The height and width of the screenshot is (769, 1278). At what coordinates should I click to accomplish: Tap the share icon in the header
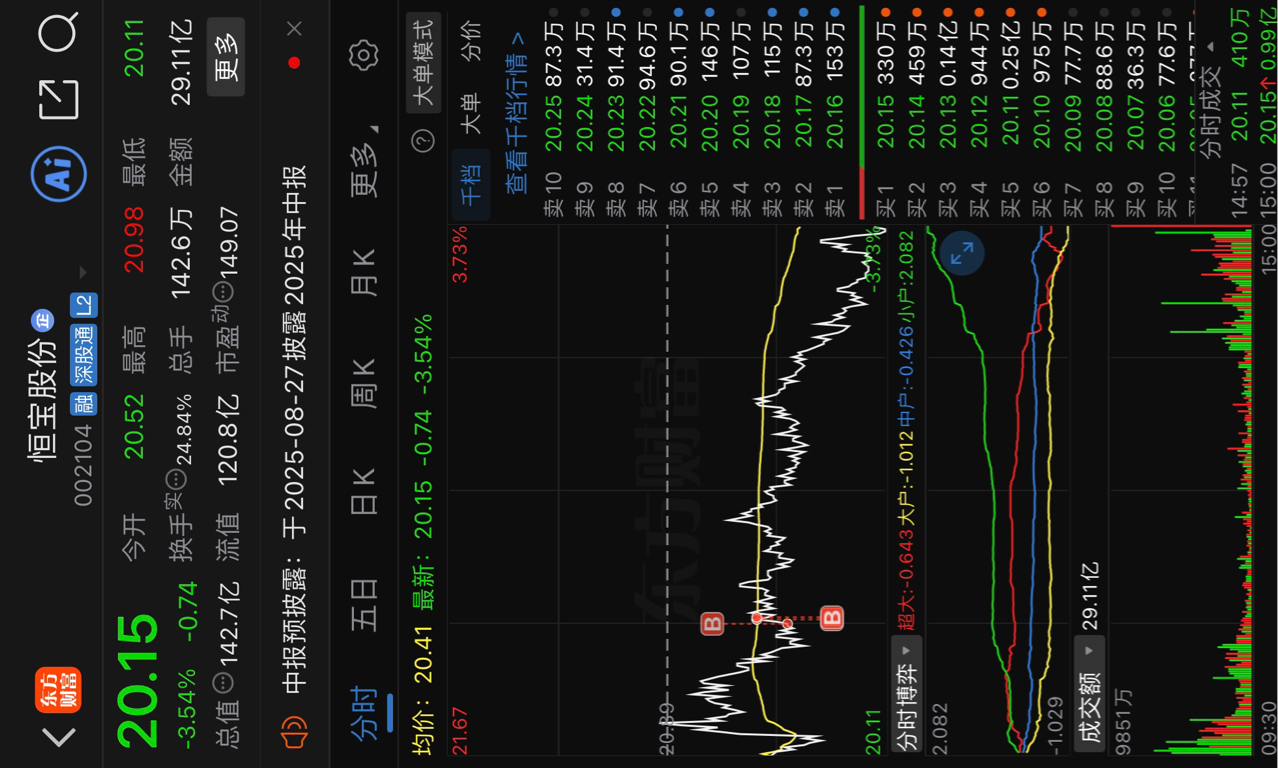59,100
